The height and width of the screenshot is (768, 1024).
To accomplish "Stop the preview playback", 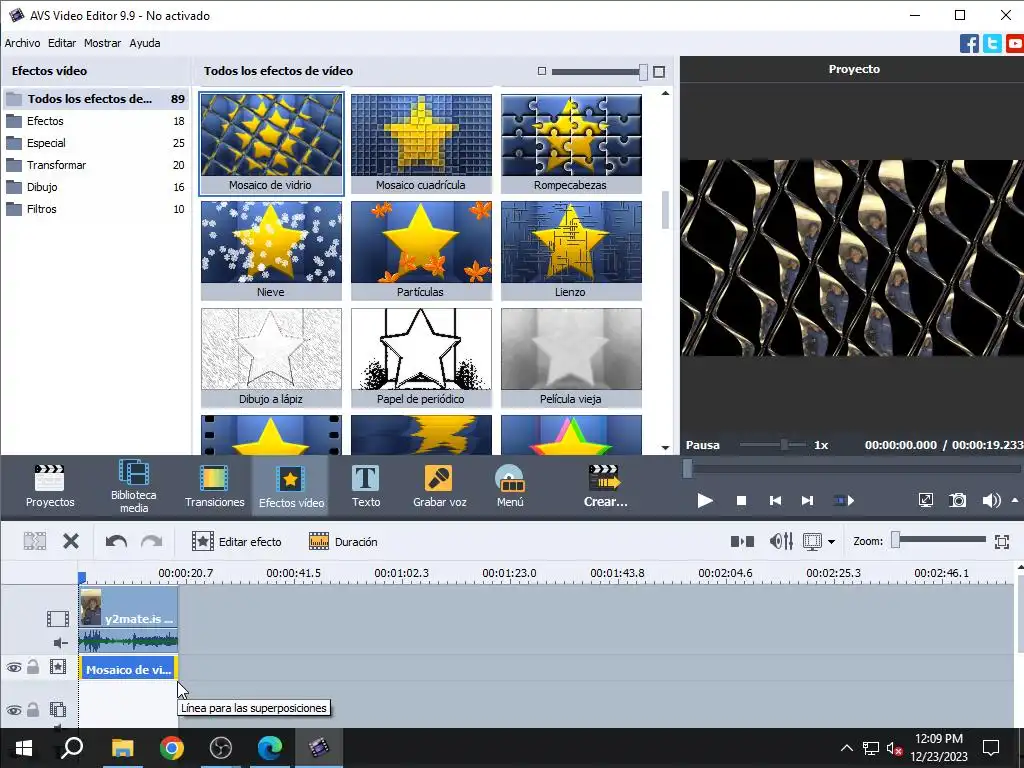I will click(x=741, y=500).
